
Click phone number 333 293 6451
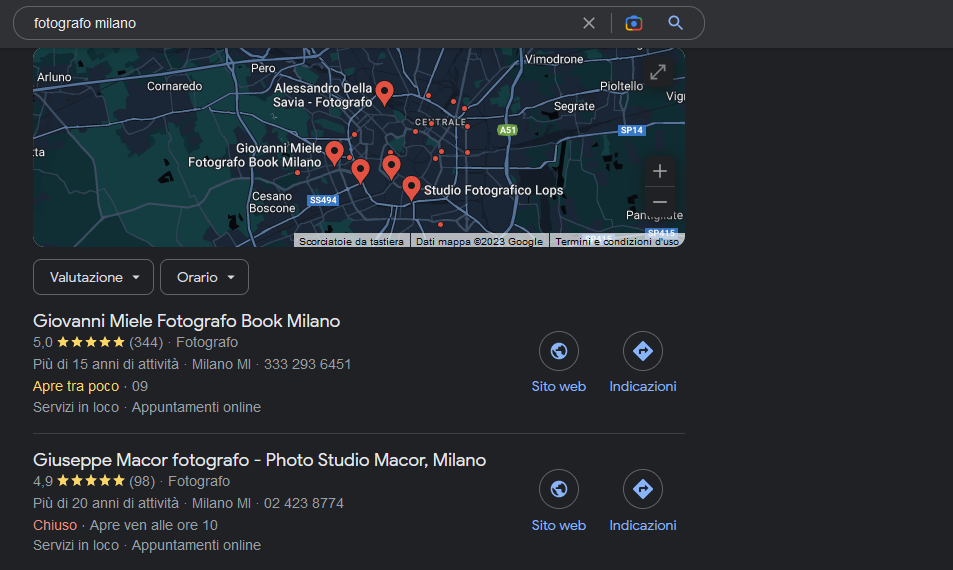pyautogui.click(x=308, y=365)
